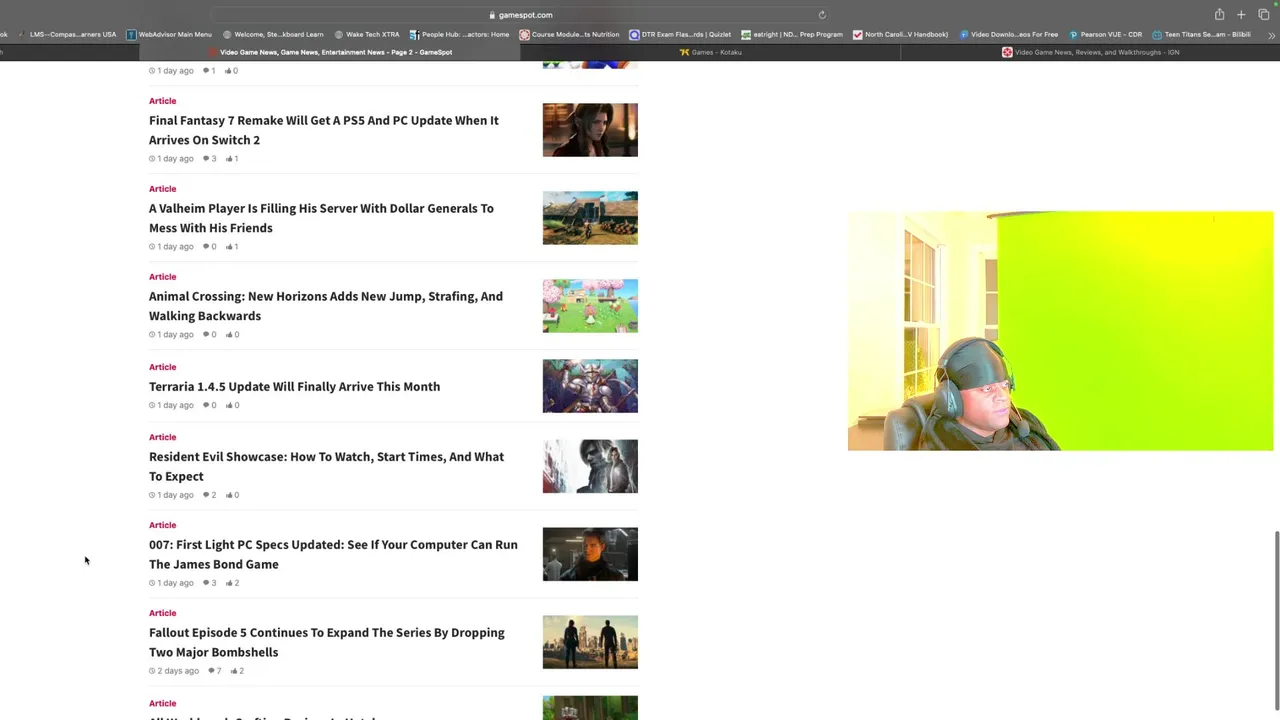Open Welcome Blackboard Learn bookmark
Image resolution: width=1280 pixels, height=720 pixels.
272,34
